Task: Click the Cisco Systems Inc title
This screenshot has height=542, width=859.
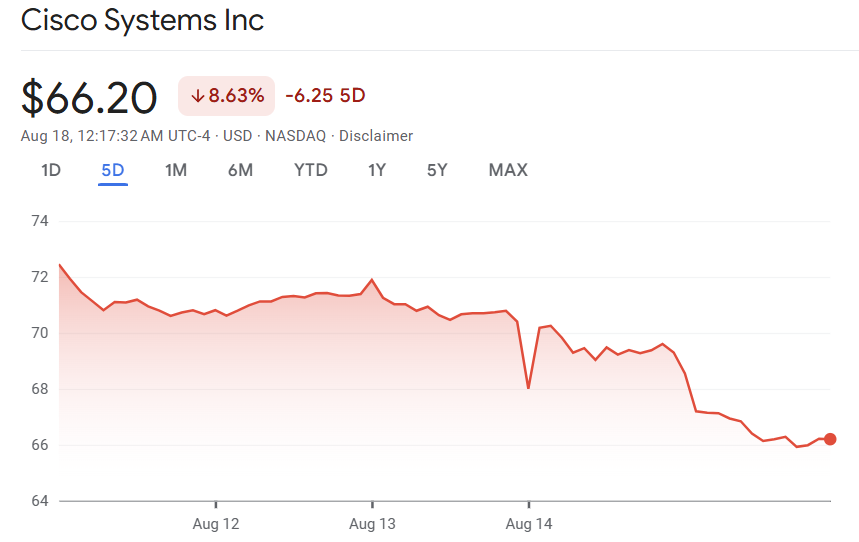Action: point(142,21)
